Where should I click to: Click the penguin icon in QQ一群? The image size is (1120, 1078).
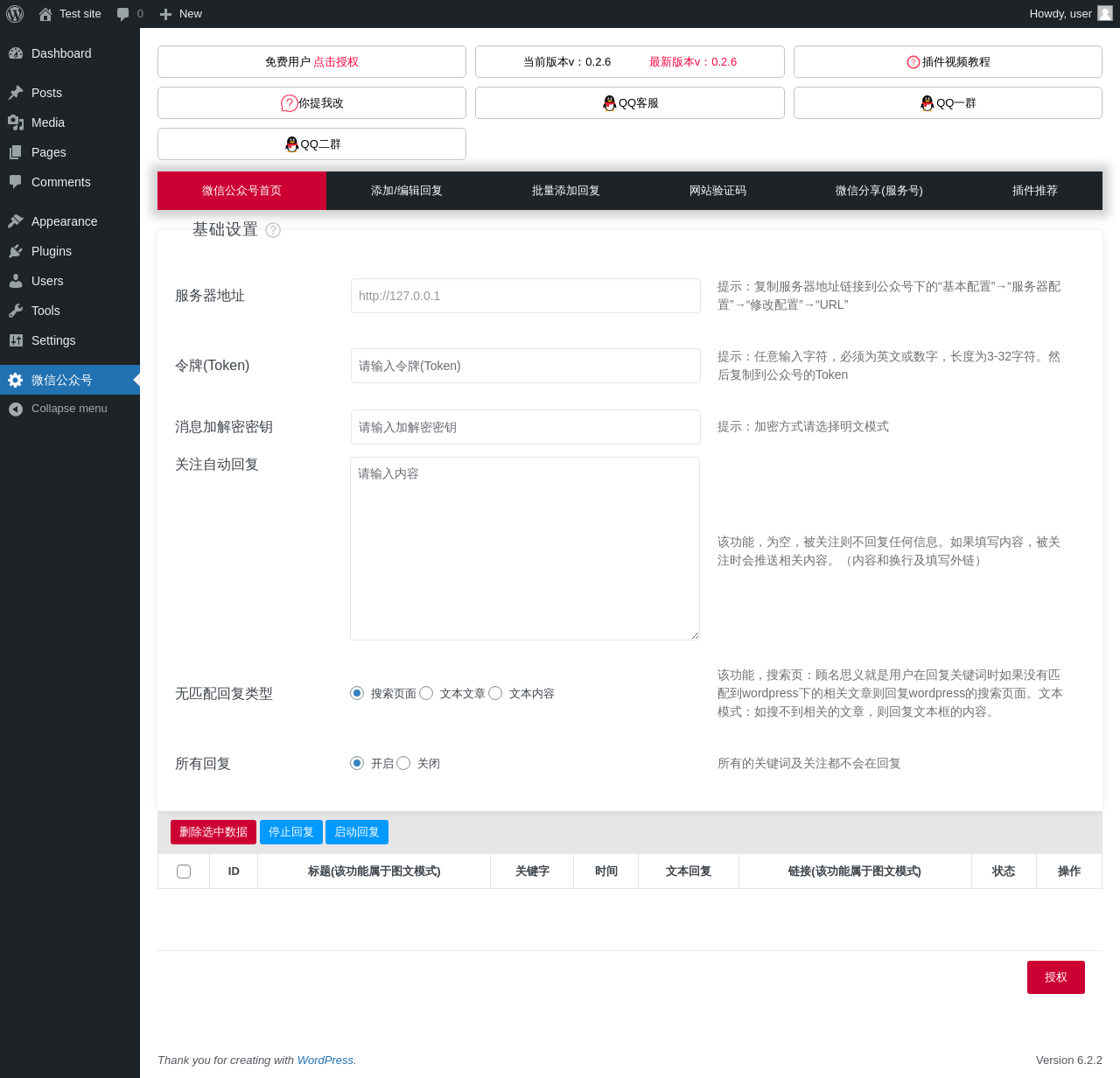[927, 103]
